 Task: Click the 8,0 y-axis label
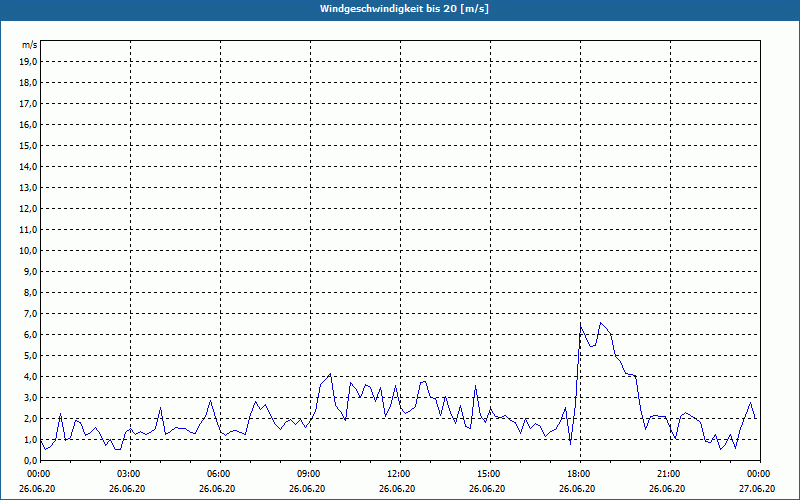(x=30, y=292)
